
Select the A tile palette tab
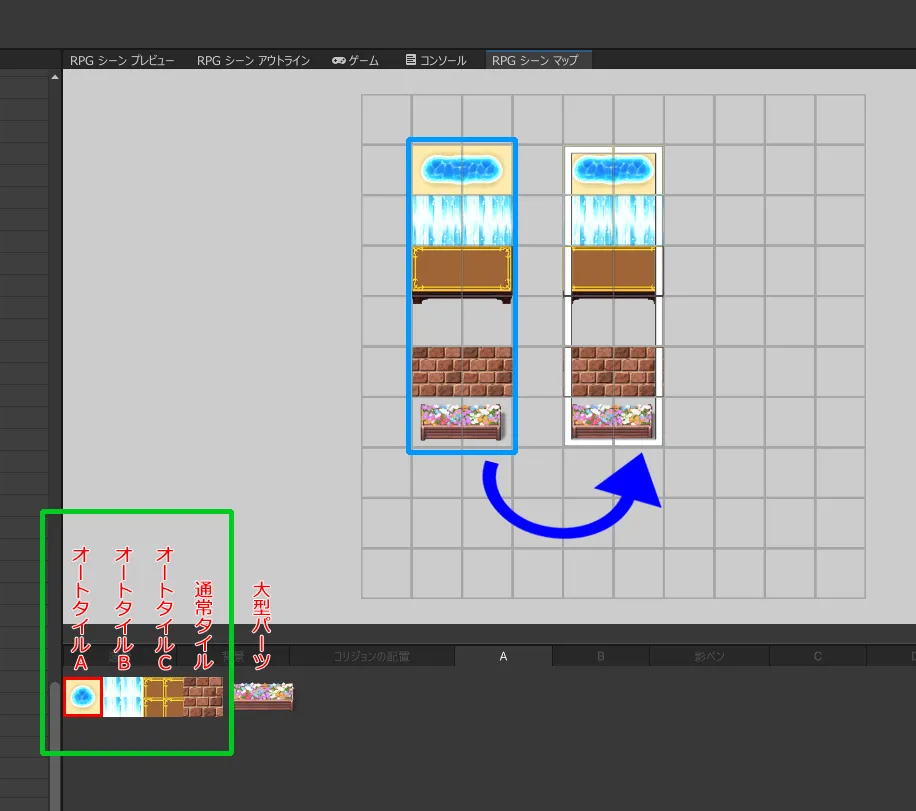click(503, 657)
